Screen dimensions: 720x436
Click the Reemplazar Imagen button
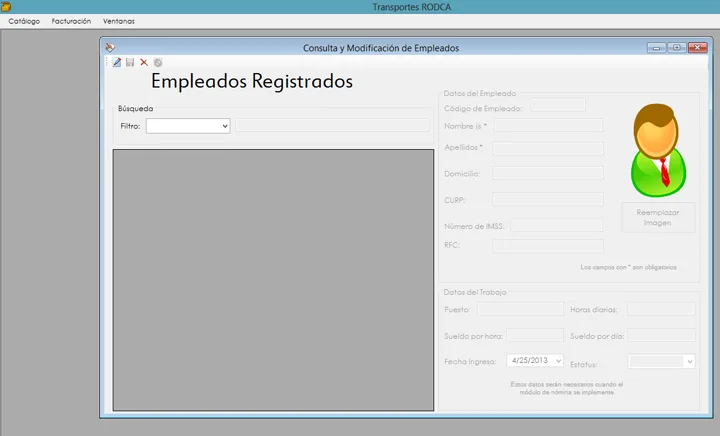click(658, 218)
